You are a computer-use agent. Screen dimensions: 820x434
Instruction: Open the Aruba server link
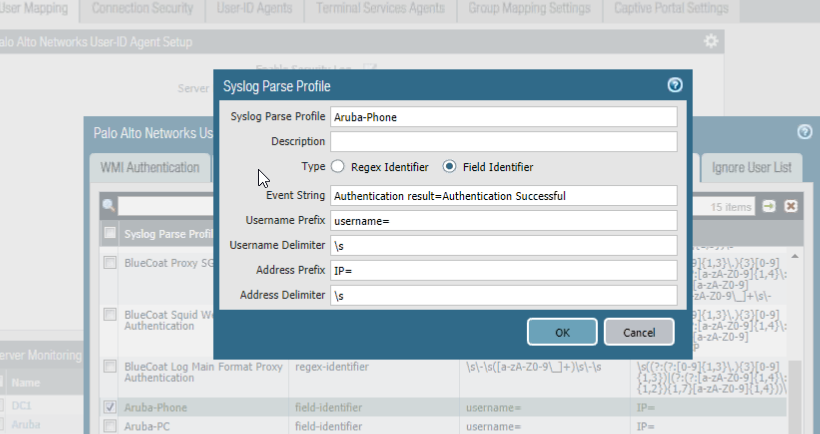26,425
